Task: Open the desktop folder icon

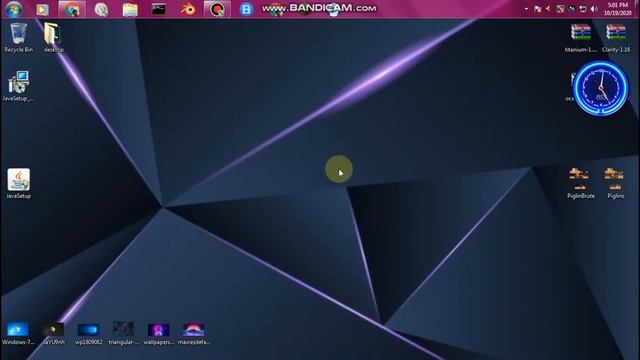Action: tap(53, 38)
